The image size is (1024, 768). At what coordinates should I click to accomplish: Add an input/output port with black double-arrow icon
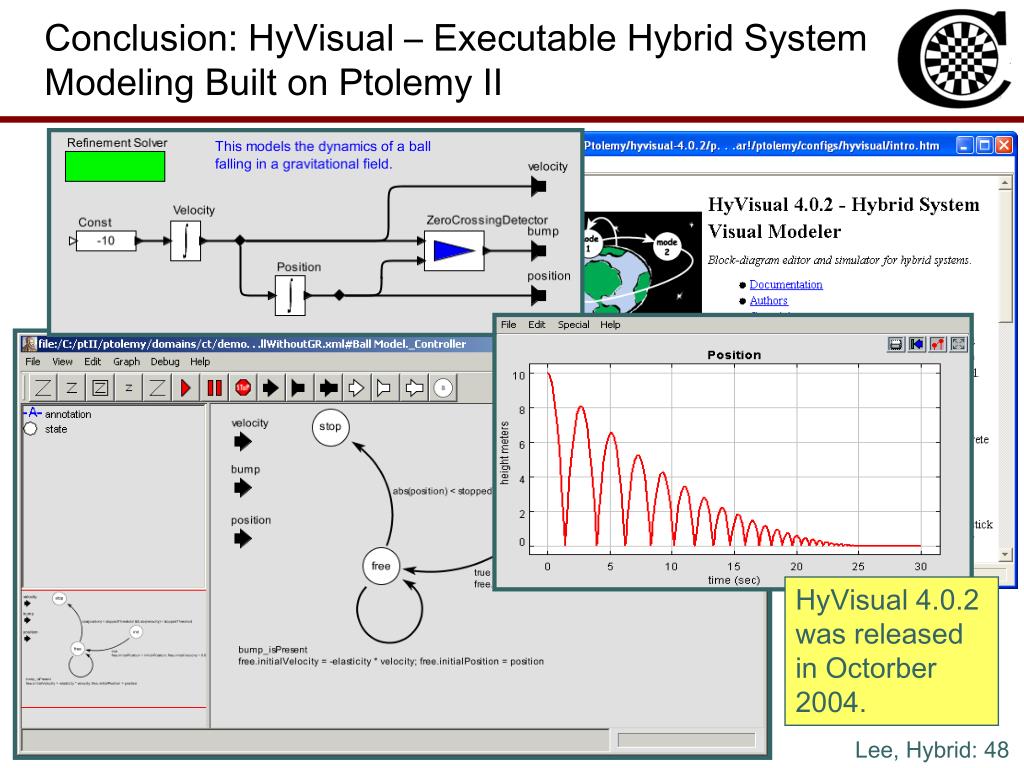(x=328, y=388)
